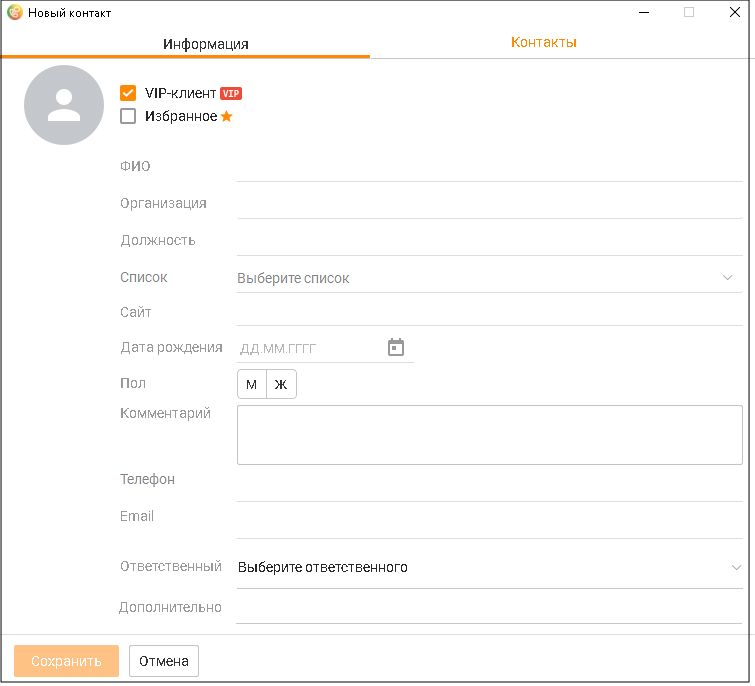Click inside the Комментарий text area
This screenshot has height=686, width=755.
(490, 435)
